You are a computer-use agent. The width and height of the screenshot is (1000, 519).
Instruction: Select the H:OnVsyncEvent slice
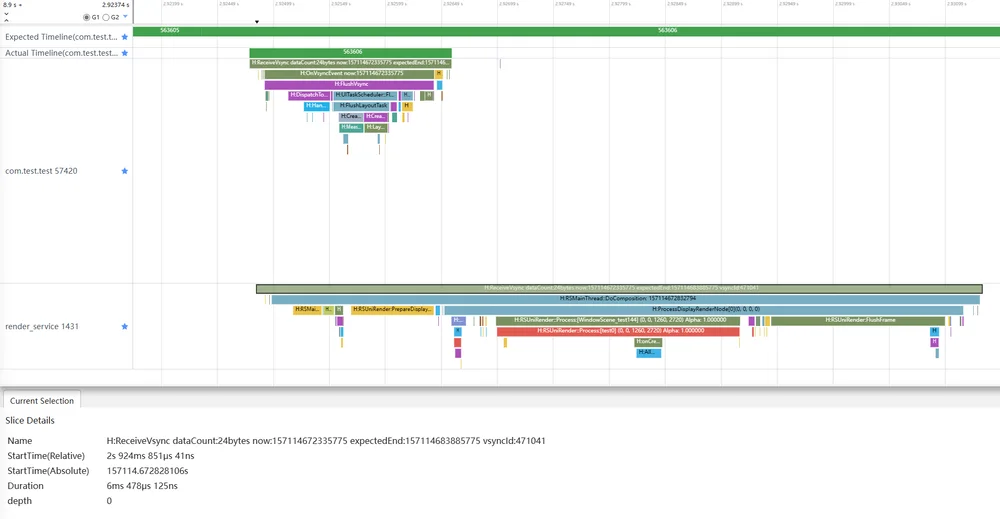[x=349, y=73]
